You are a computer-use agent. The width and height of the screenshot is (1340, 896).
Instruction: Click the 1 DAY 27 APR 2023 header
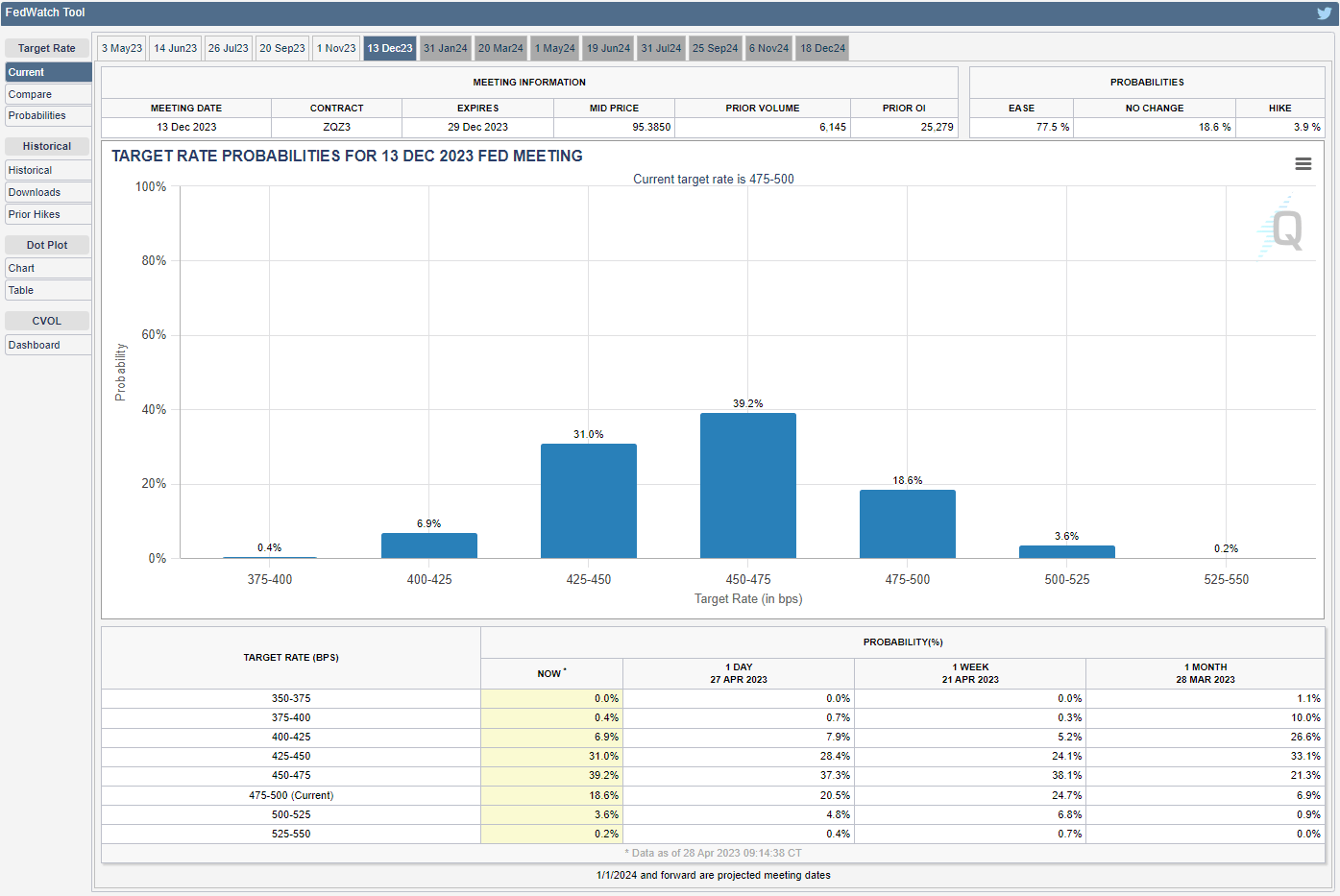click(x=739, y=673)
